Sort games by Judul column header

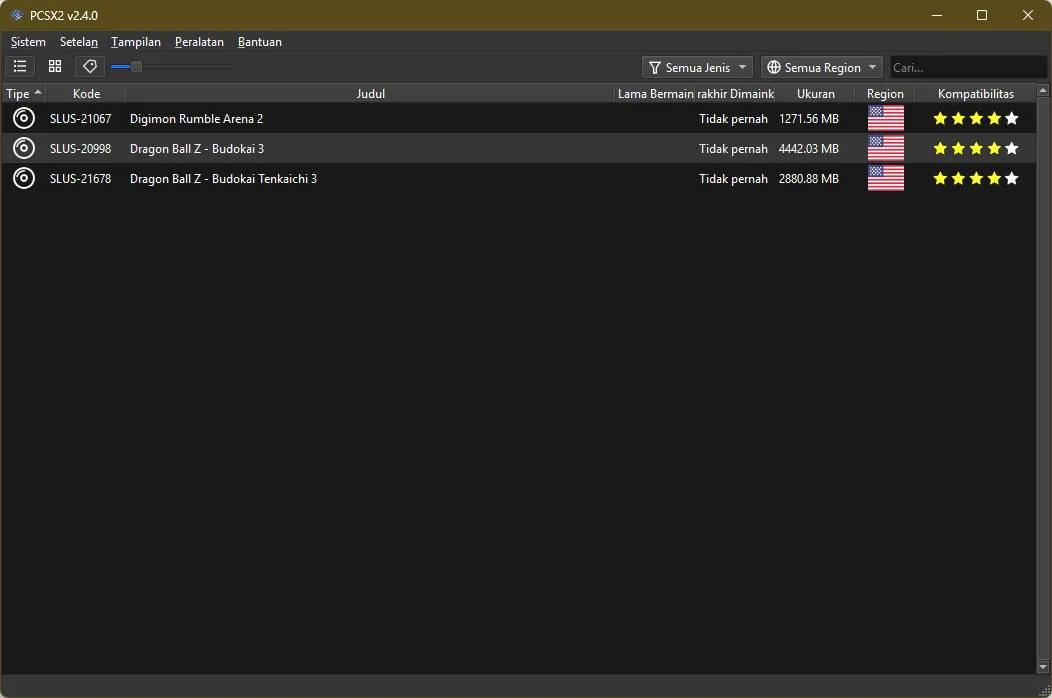[x=370, y=94]
